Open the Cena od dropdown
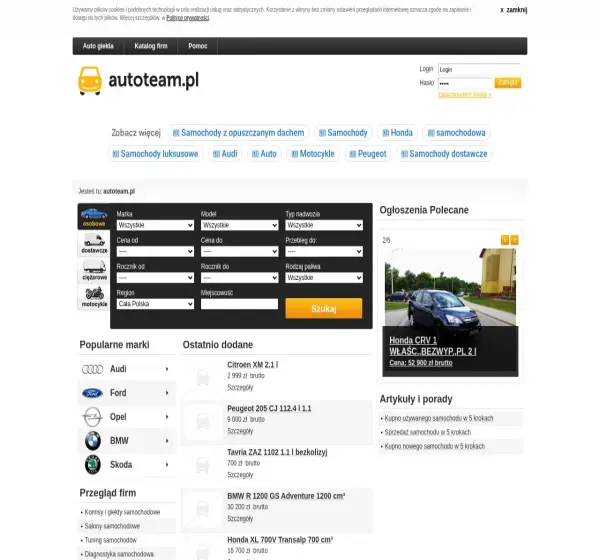 point(155,251)
